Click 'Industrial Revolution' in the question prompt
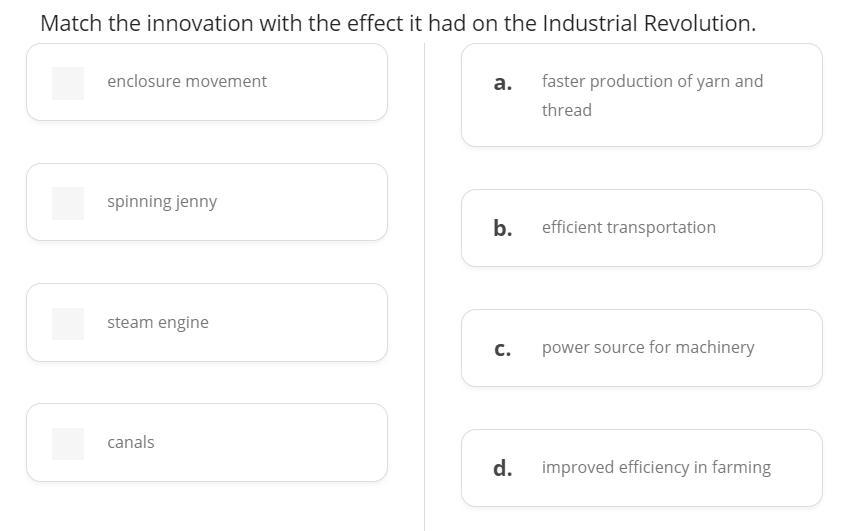Screen dimensions: 847x531 click(648, 23)
